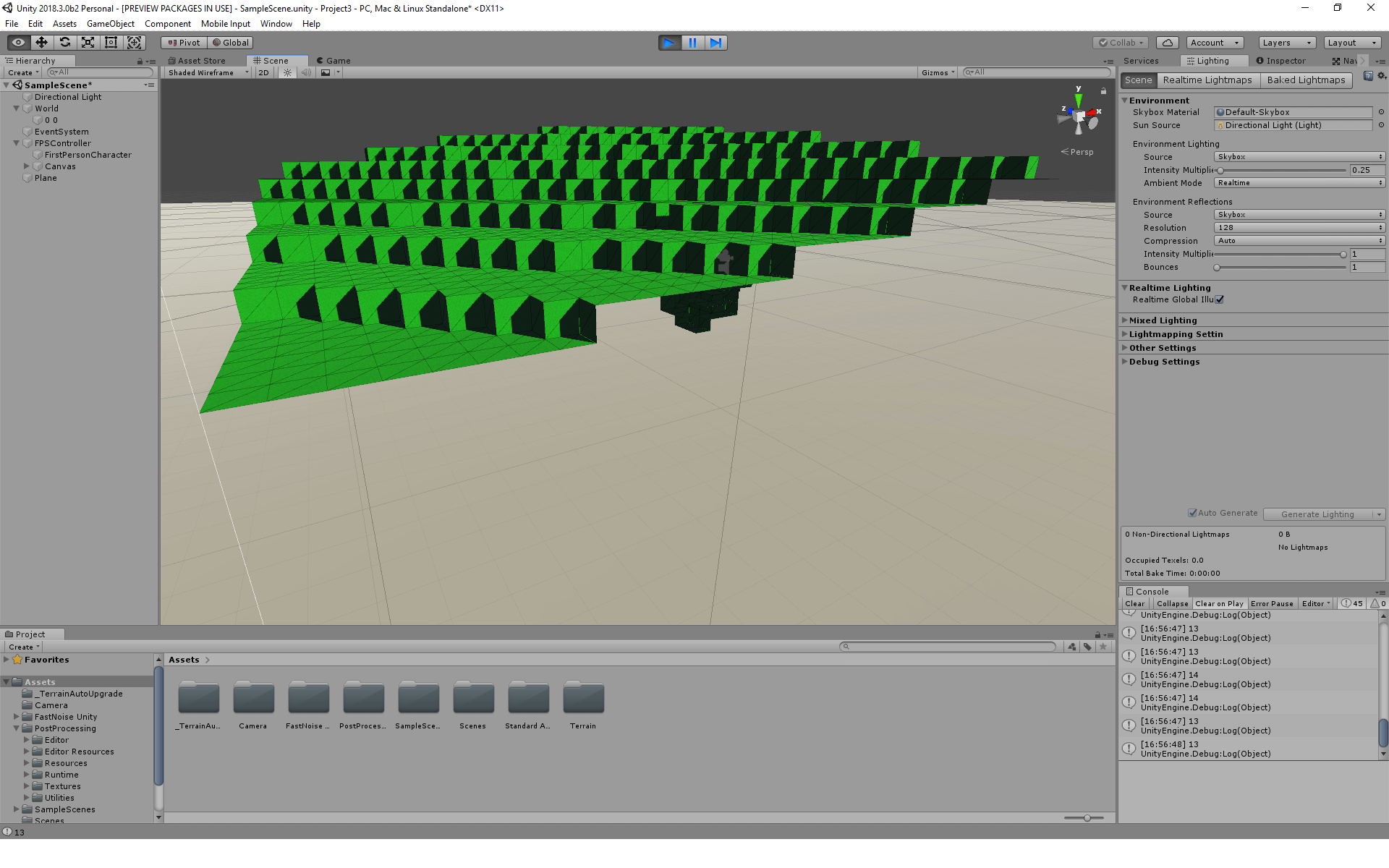Open the Ambient Mode dropdown
The height and width of the screenshot is (868, 1389).
point(1299,183)
